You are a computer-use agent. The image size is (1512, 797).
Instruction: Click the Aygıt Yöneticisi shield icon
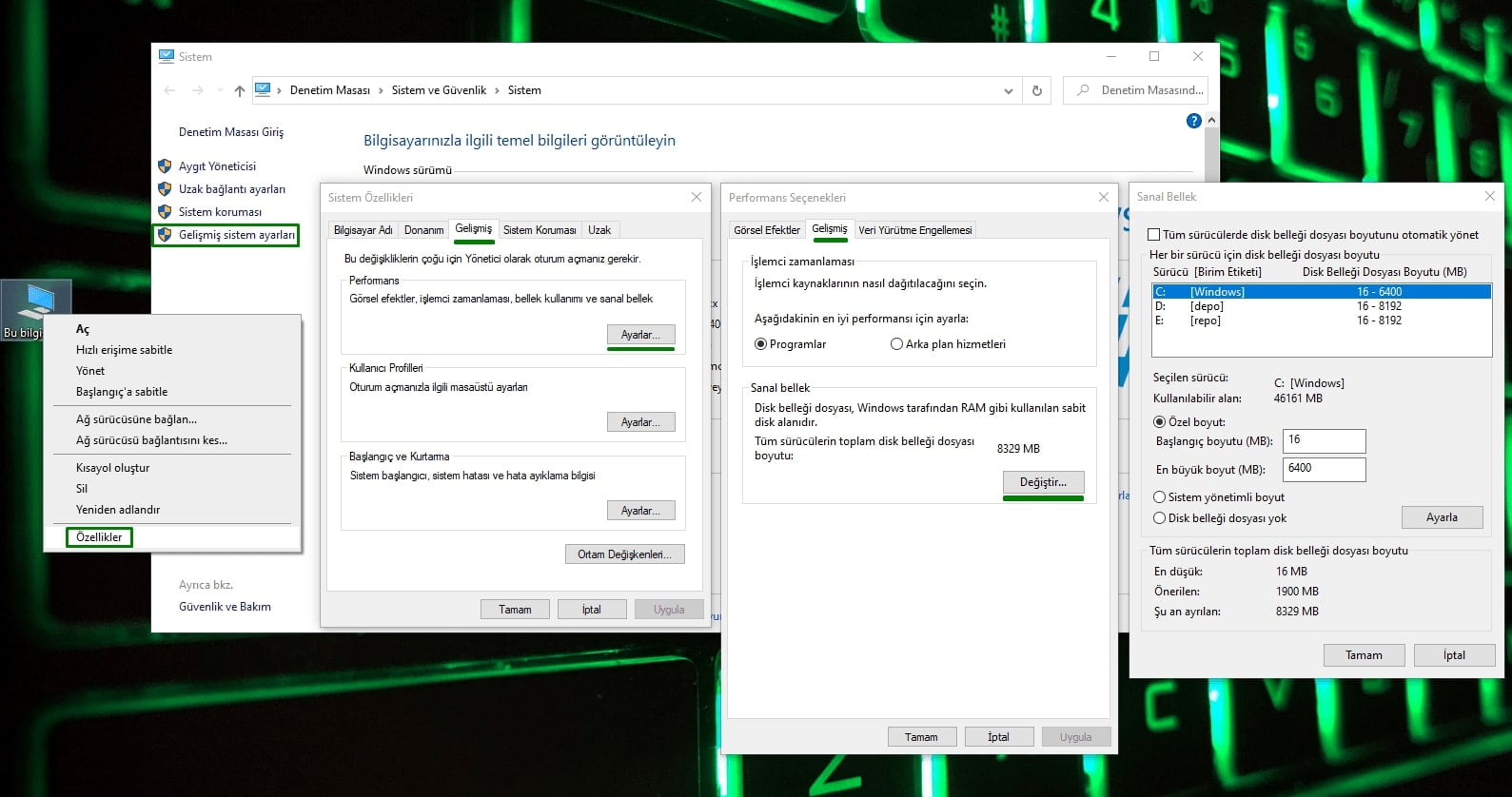click(x=165, y=166)
